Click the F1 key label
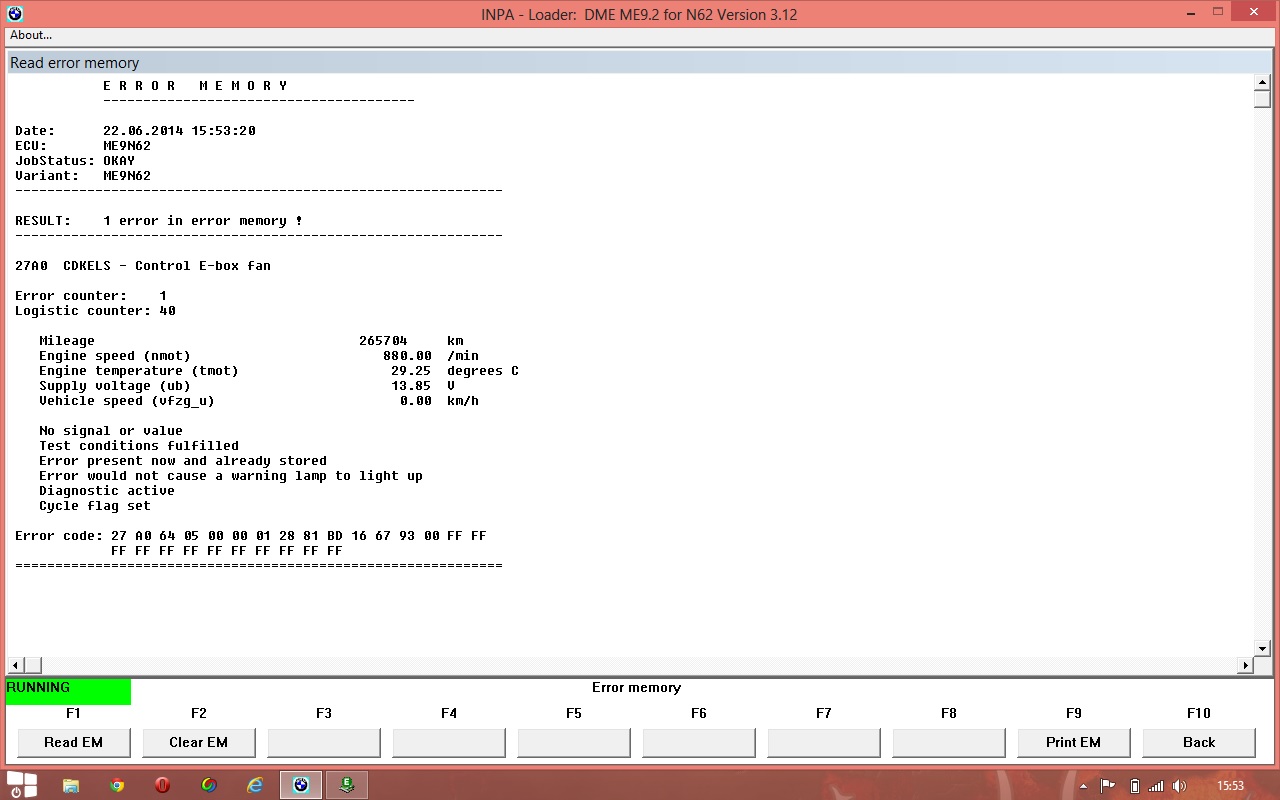 point(73,713)
